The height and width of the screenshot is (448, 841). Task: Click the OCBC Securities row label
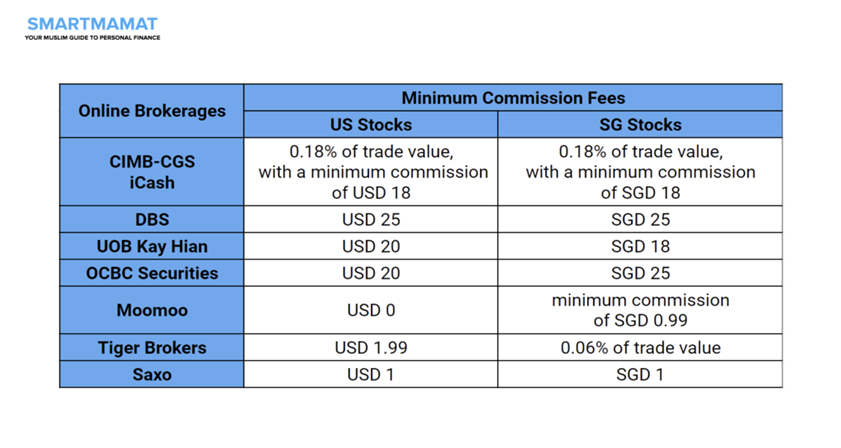click(152, 273)
